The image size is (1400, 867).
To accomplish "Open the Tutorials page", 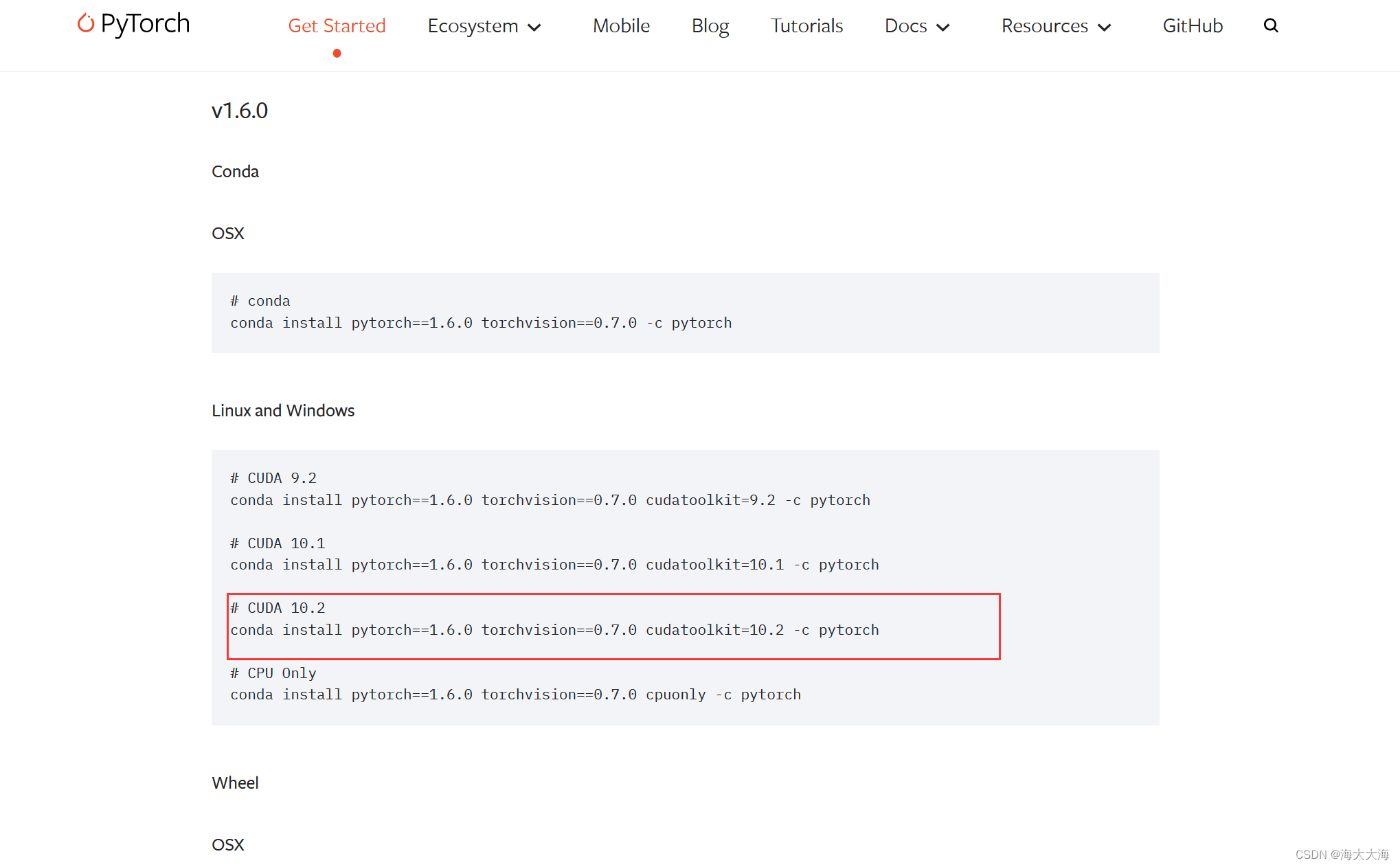I will [806, 25].
